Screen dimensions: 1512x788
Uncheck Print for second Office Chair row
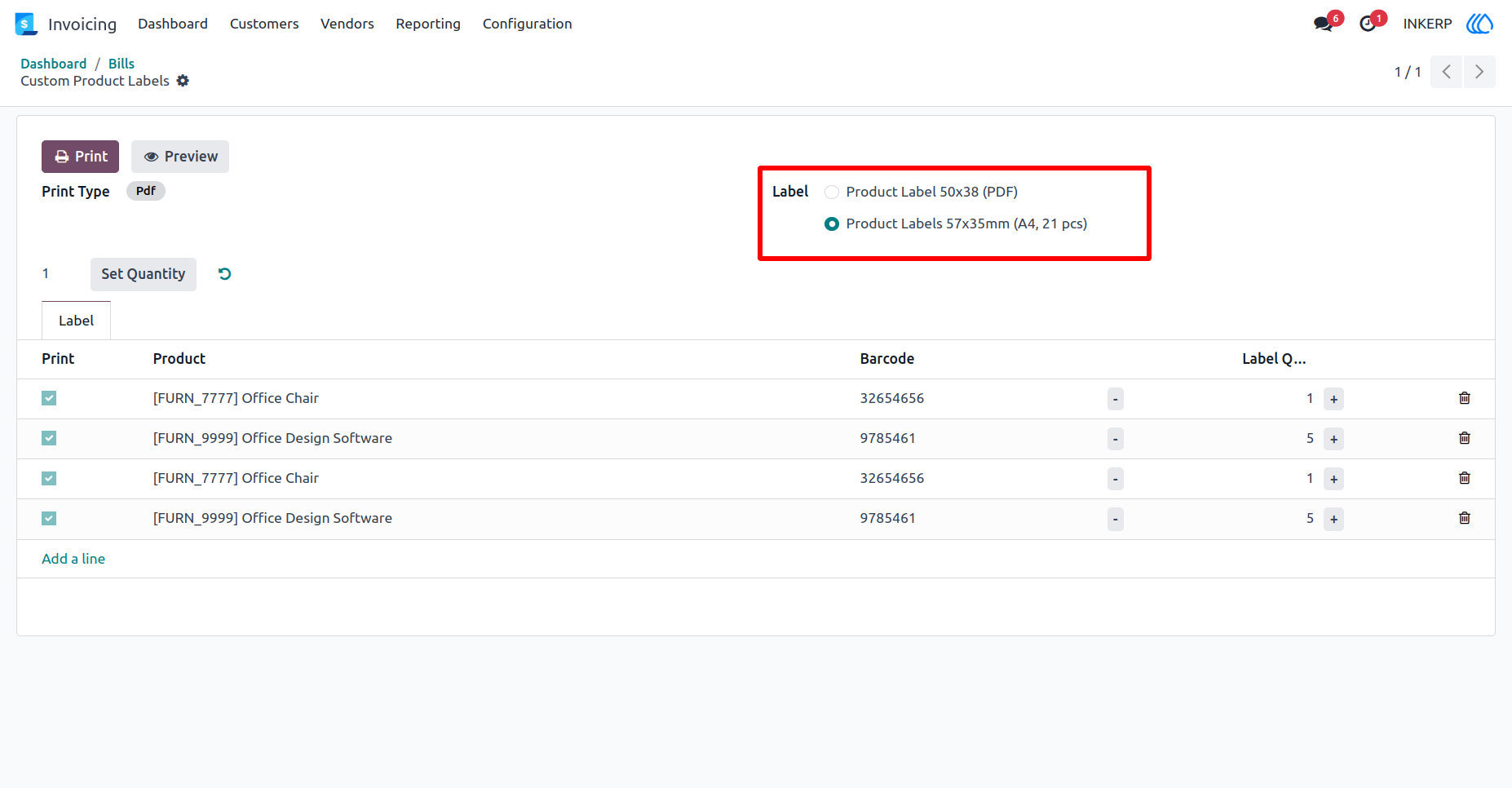pos(49,478)
